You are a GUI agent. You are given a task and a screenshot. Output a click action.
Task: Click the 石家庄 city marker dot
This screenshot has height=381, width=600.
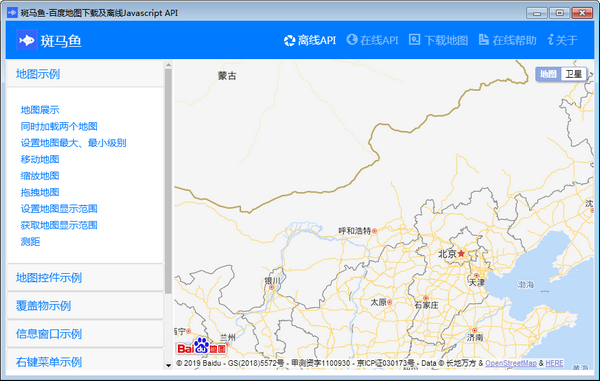(426, 298)
